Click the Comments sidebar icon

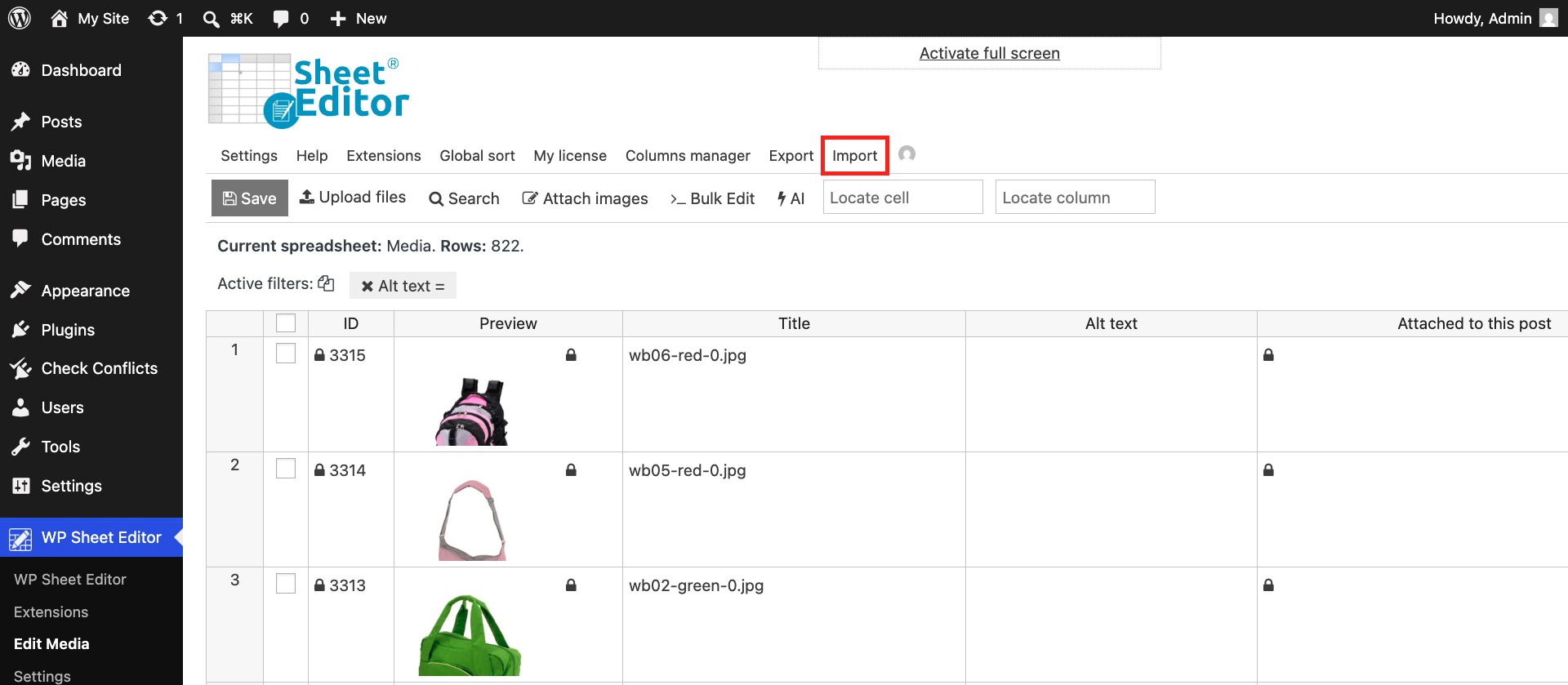[21, 238]
